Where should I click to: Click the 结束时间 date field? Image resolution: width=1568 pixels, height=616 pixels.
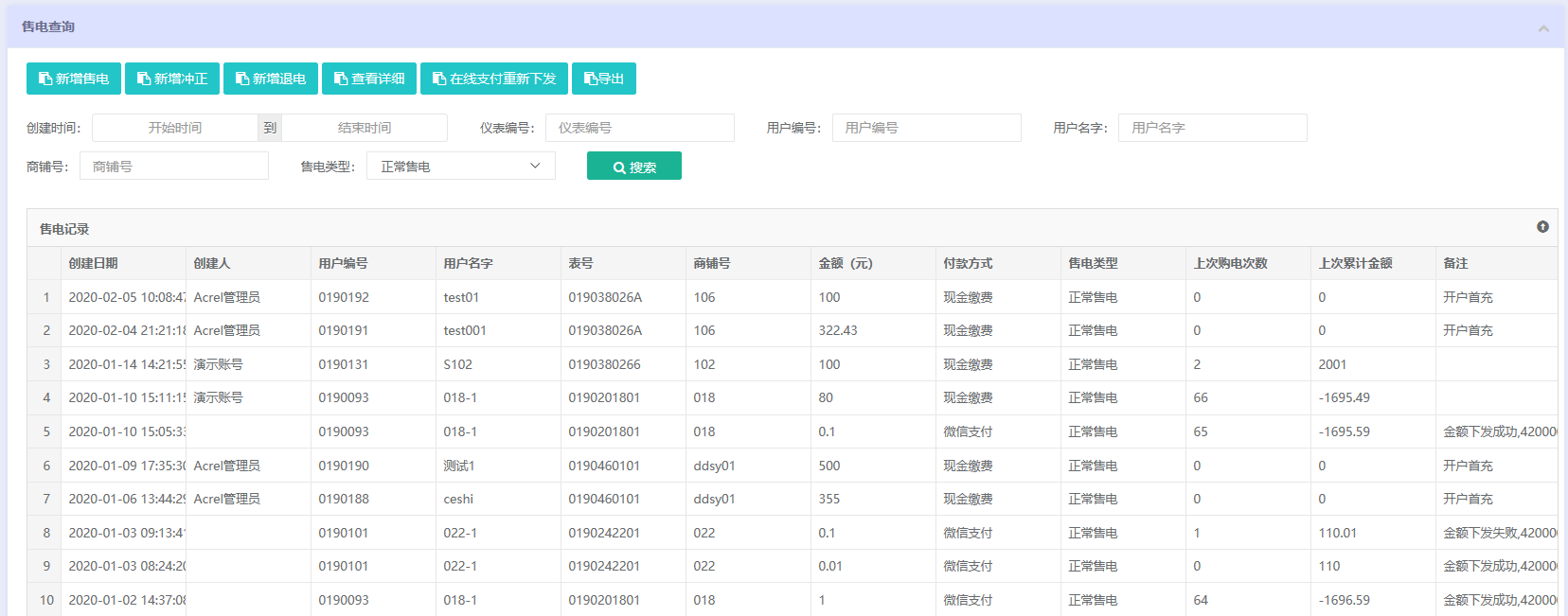click(365, 128)
